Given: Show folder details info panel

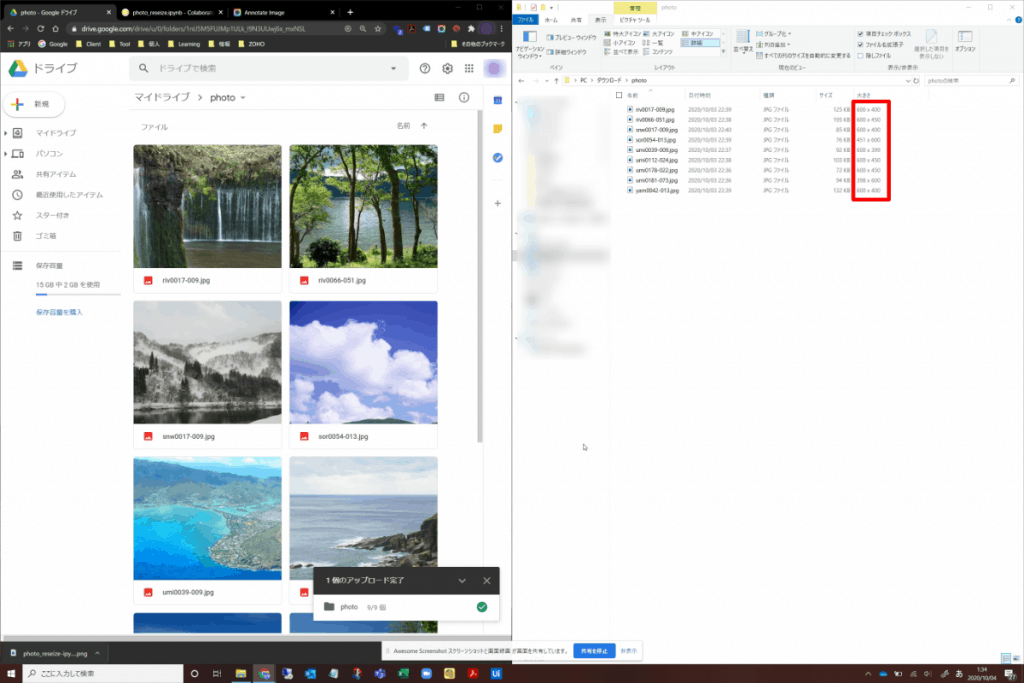Looking at the screenshot, I should pos(464,98).
